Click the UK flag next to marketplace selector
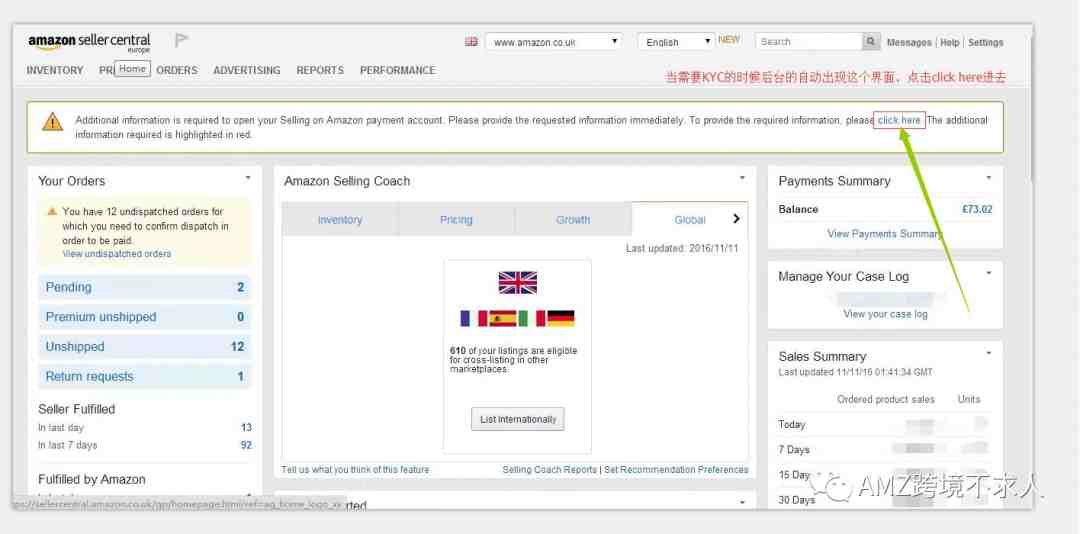Viewport: 1080px width, 534px height. tap(471, 42)
